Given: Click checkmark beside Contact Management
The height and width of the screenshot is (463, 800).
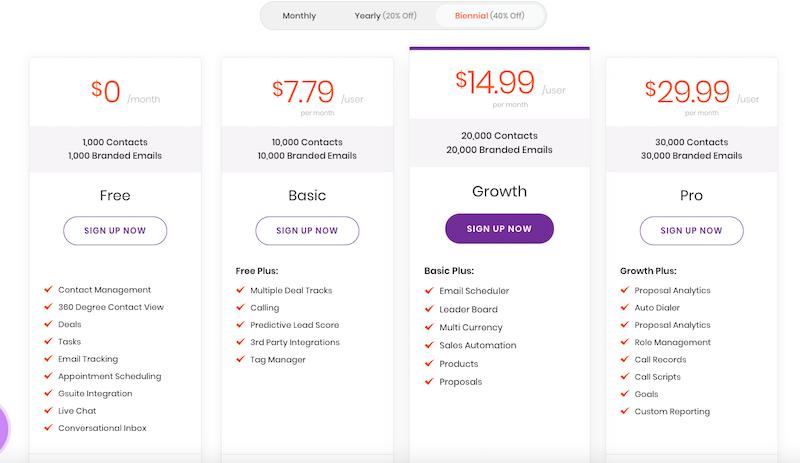Looking at the screenshot, I should tap(48, 289).
